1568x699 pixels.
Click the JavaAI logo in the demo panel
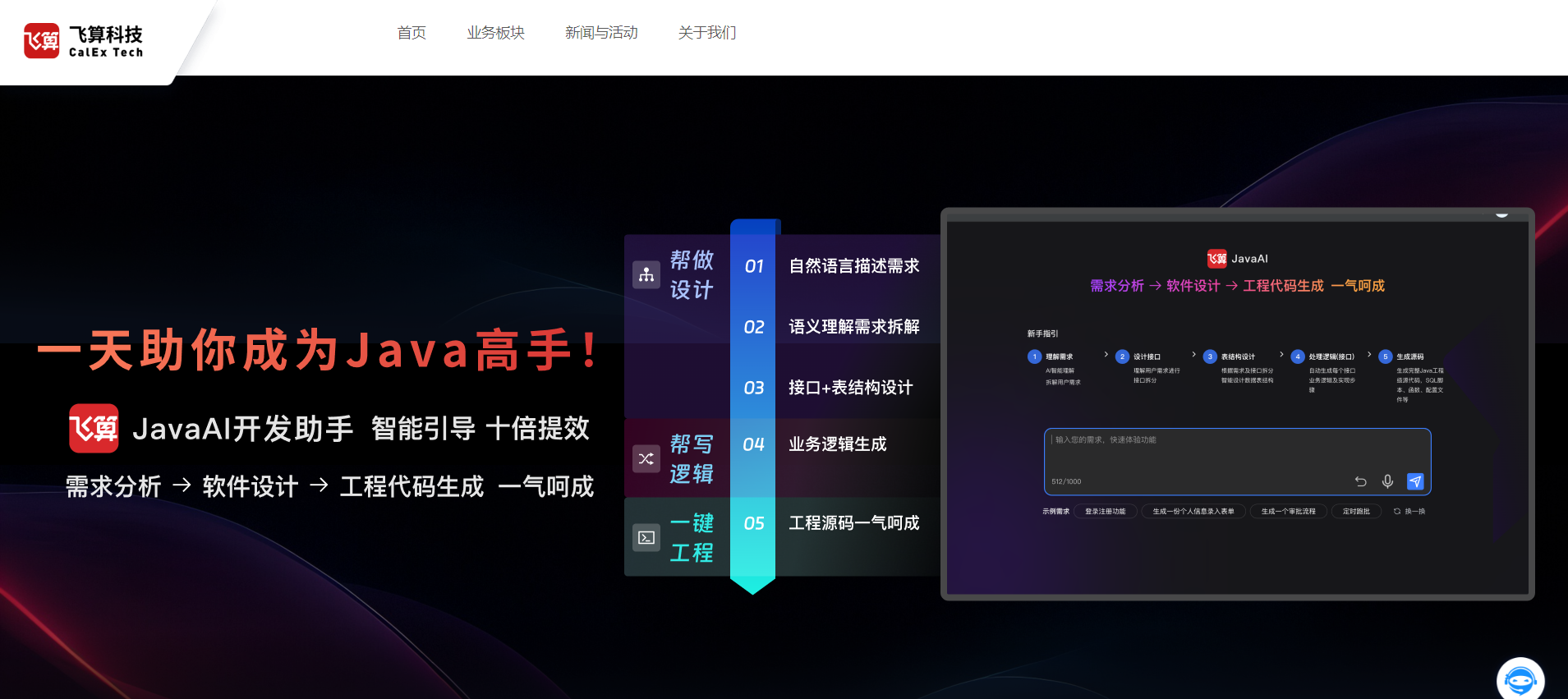tap(1237, 258)
